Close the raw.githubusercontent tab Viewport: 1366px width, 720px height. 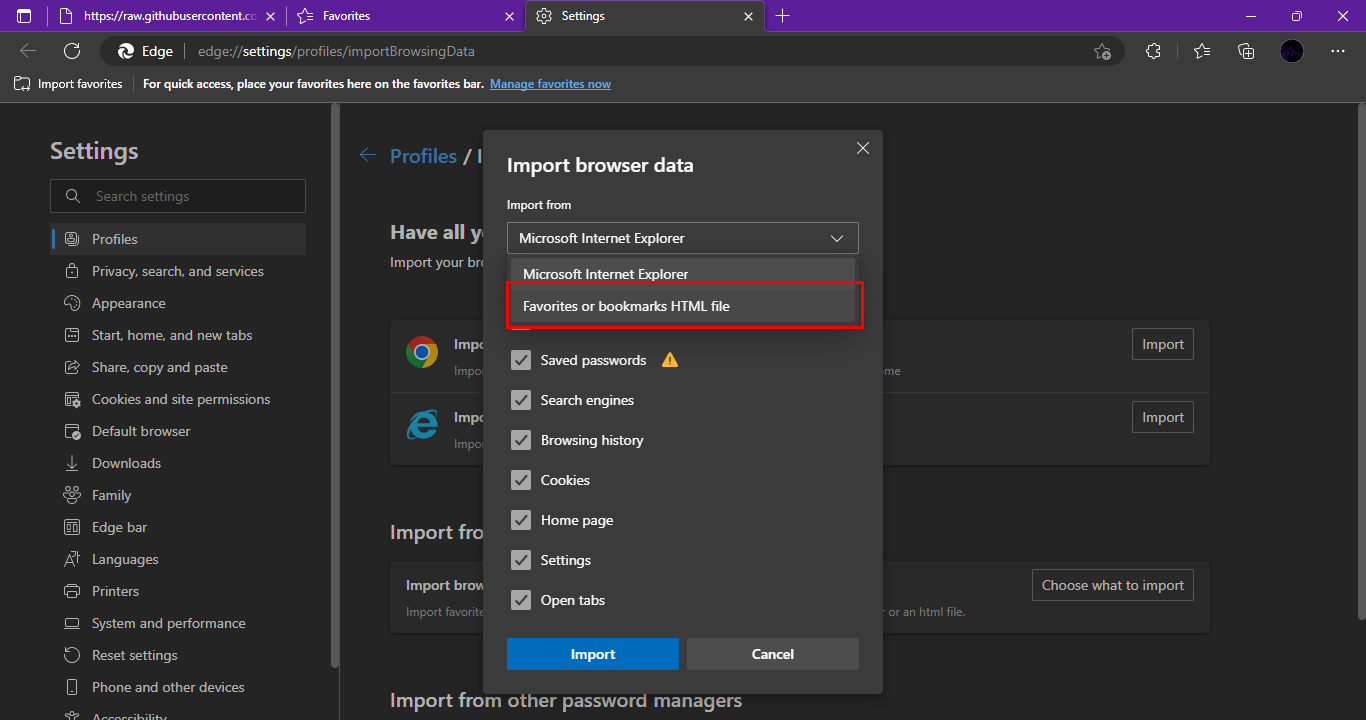pyautogui.click(x=271, y=16)
